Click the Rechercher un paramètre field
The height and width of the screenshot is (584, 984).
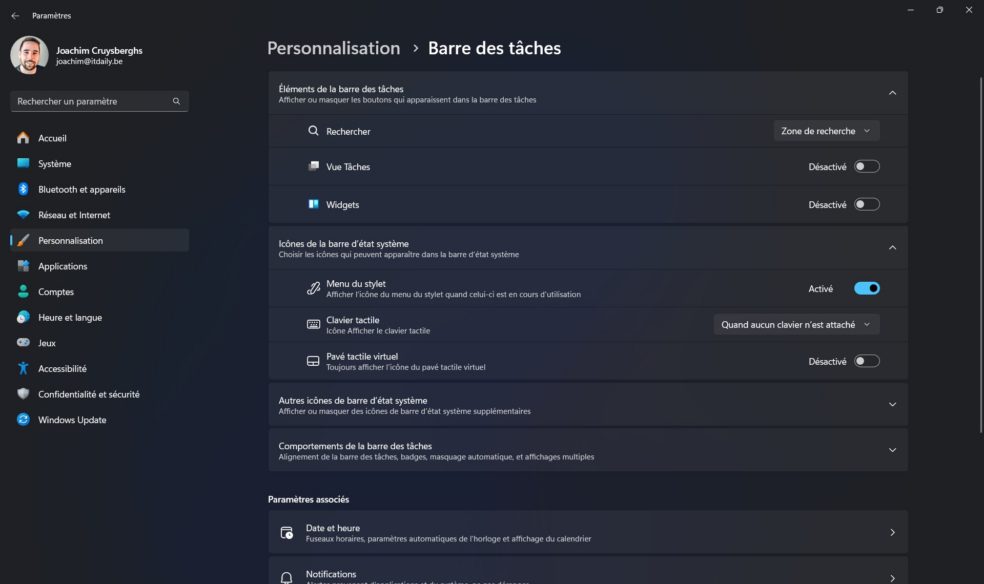pos(92,101)
